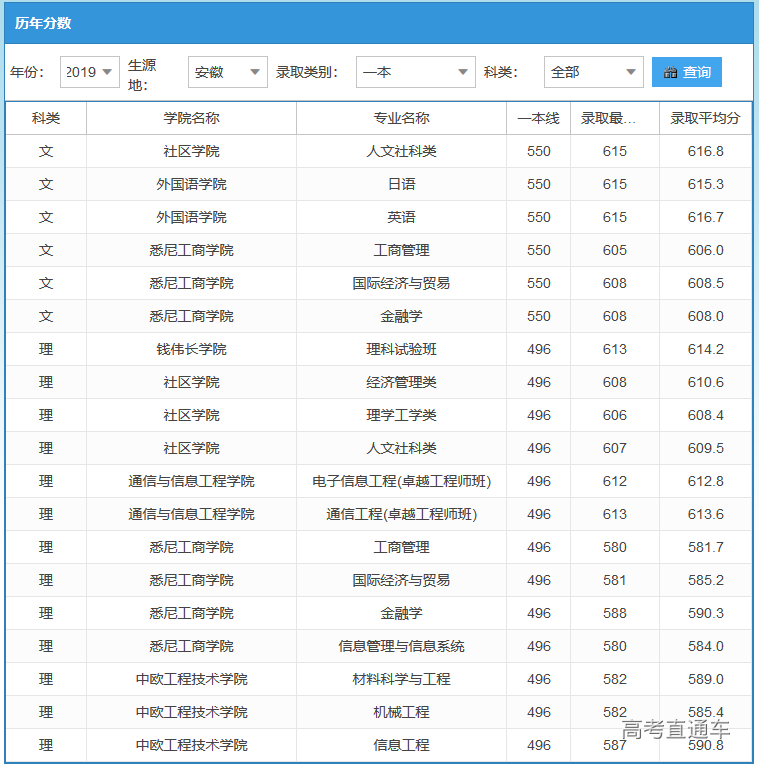This screenshot has width=759, height=769.
Task: Click the 专业名称 column header
Action: tap(401, 118)
